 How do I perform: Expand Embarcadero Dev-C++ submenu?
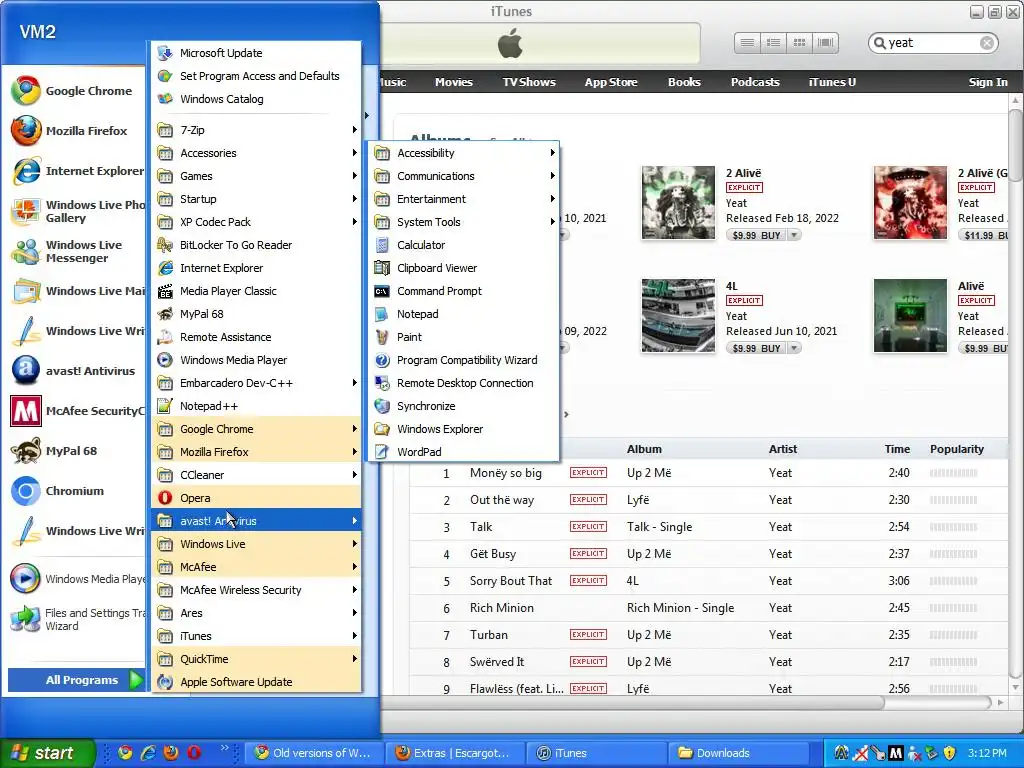click(x=256, y=383)
